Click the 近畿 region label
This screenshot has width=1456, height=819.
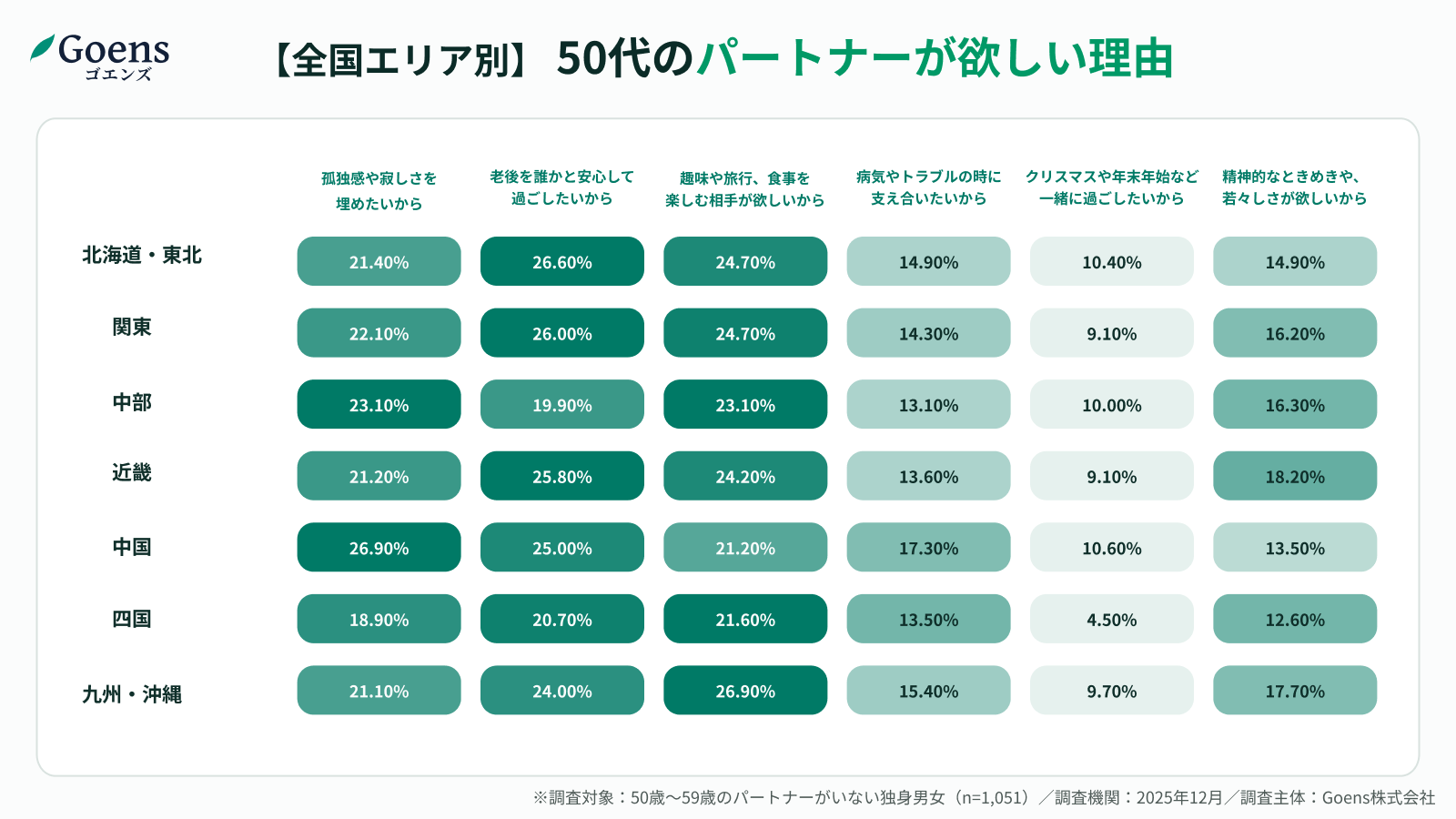[x=132, y=473]
